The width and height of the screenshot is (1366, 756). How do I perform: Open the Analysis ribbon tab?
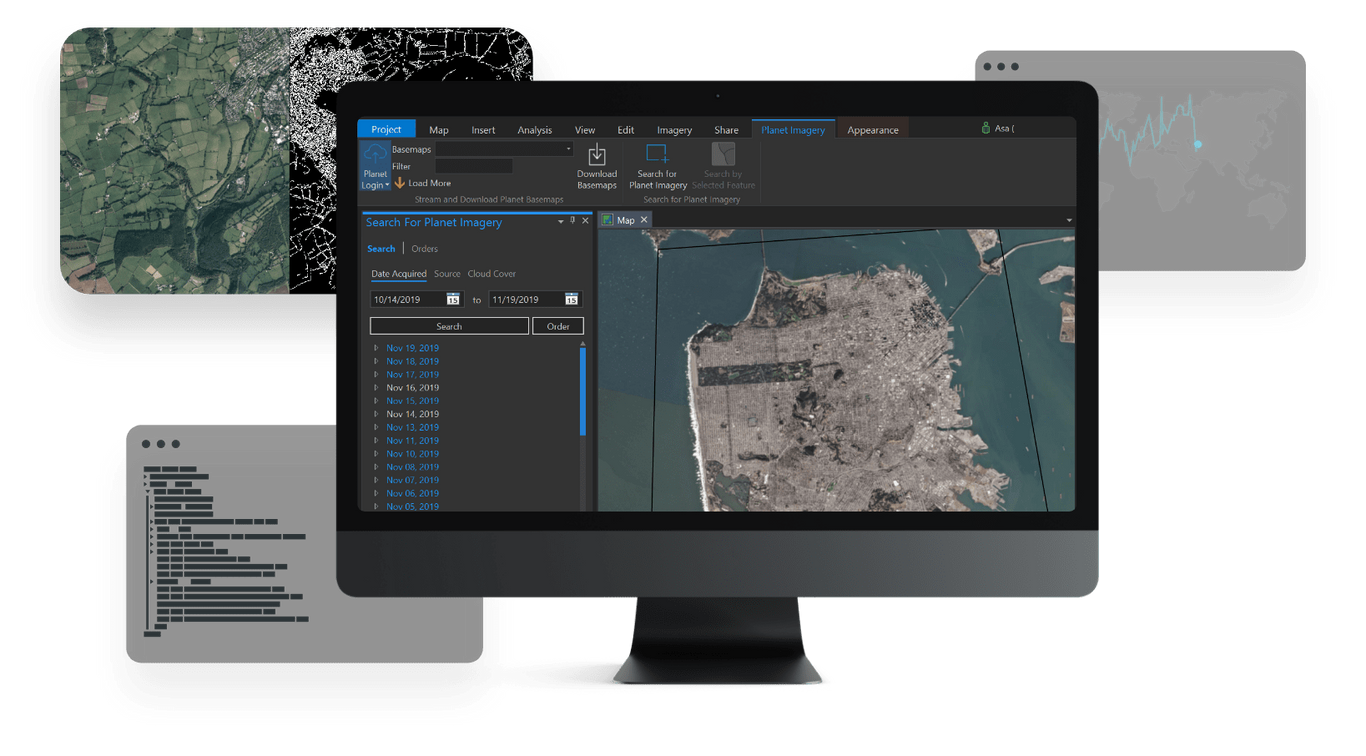534,129
